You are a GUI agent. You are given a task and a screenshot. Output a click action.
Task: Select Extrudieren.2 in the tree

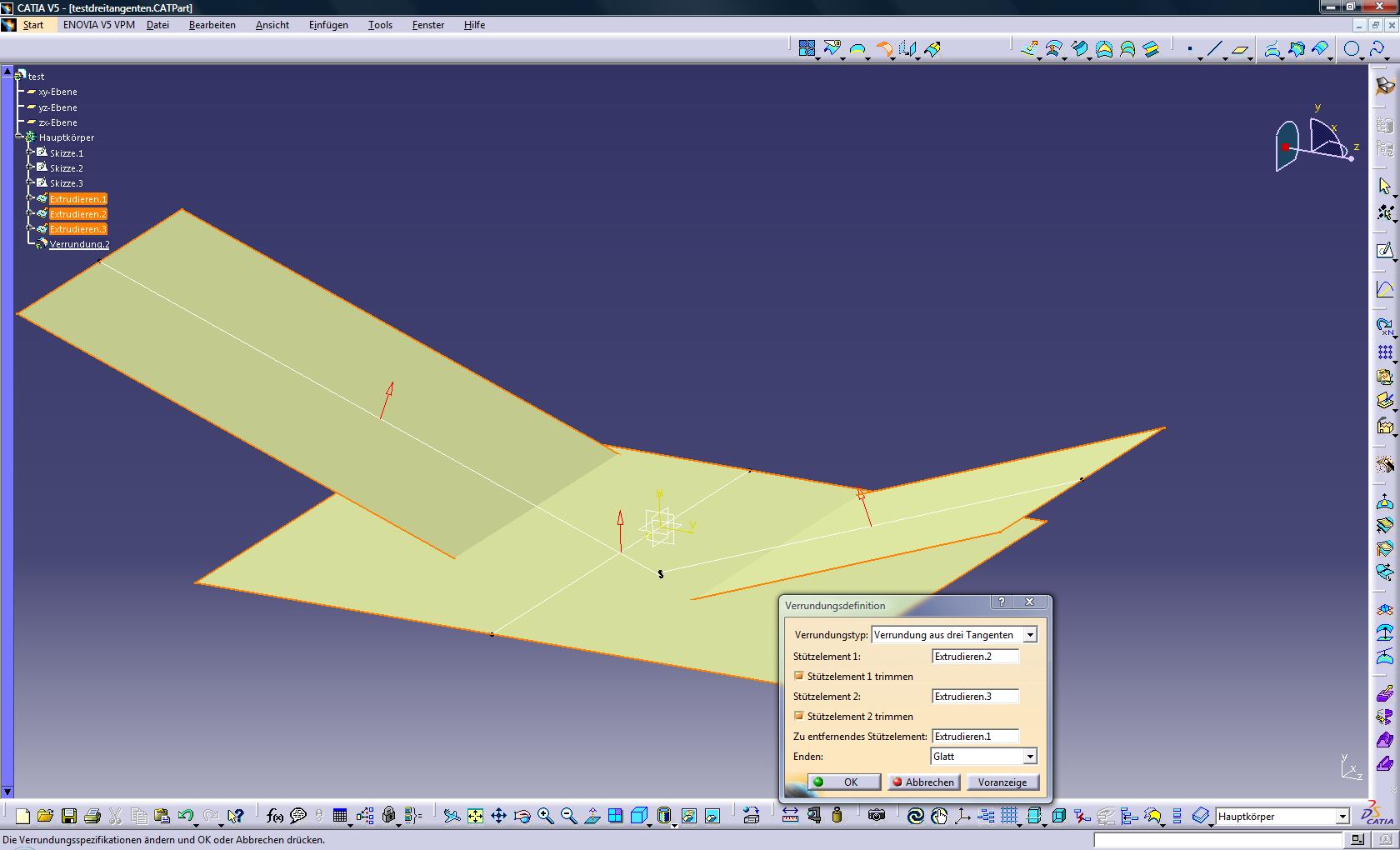pos(78,214)
